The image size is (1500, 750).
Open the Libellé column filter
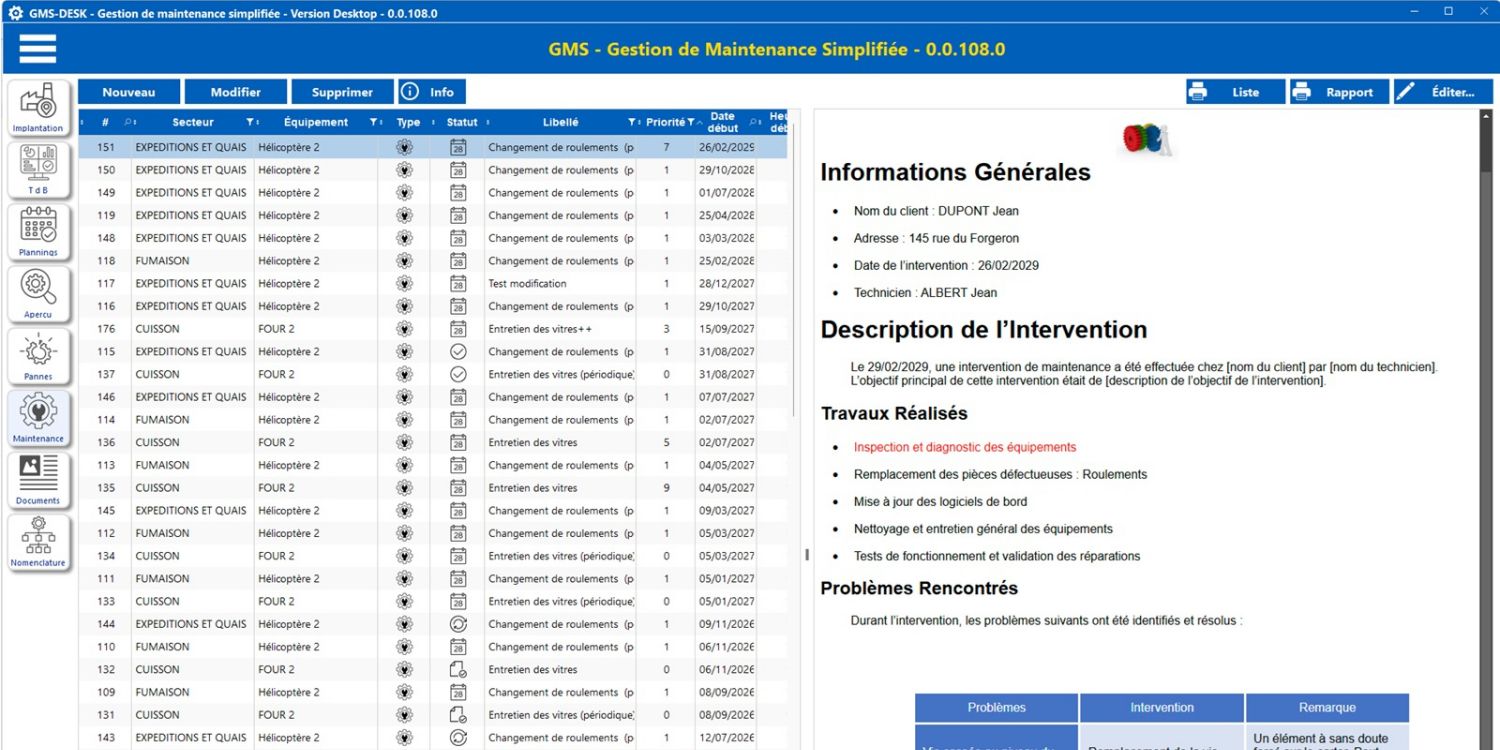tap(631, 122)
